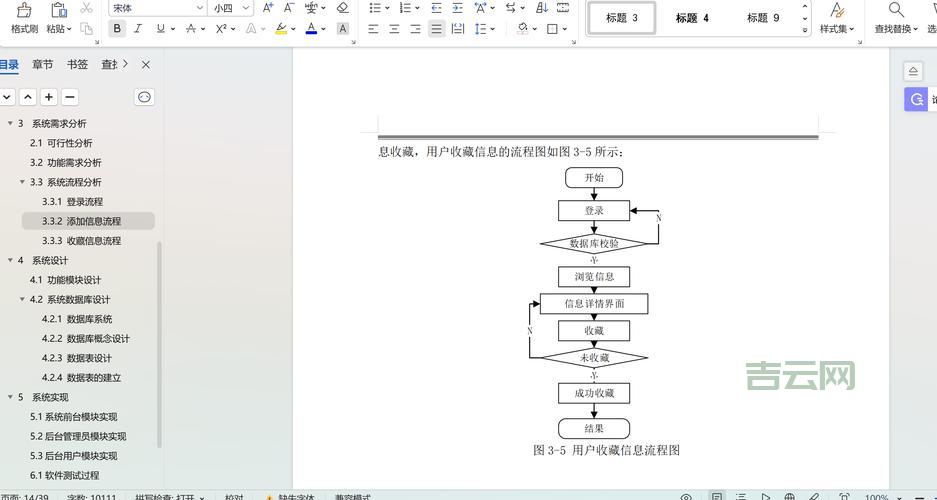The image size is (937, 500).
Task: Click the Line Spacing icon
Action: click(480, 28)
